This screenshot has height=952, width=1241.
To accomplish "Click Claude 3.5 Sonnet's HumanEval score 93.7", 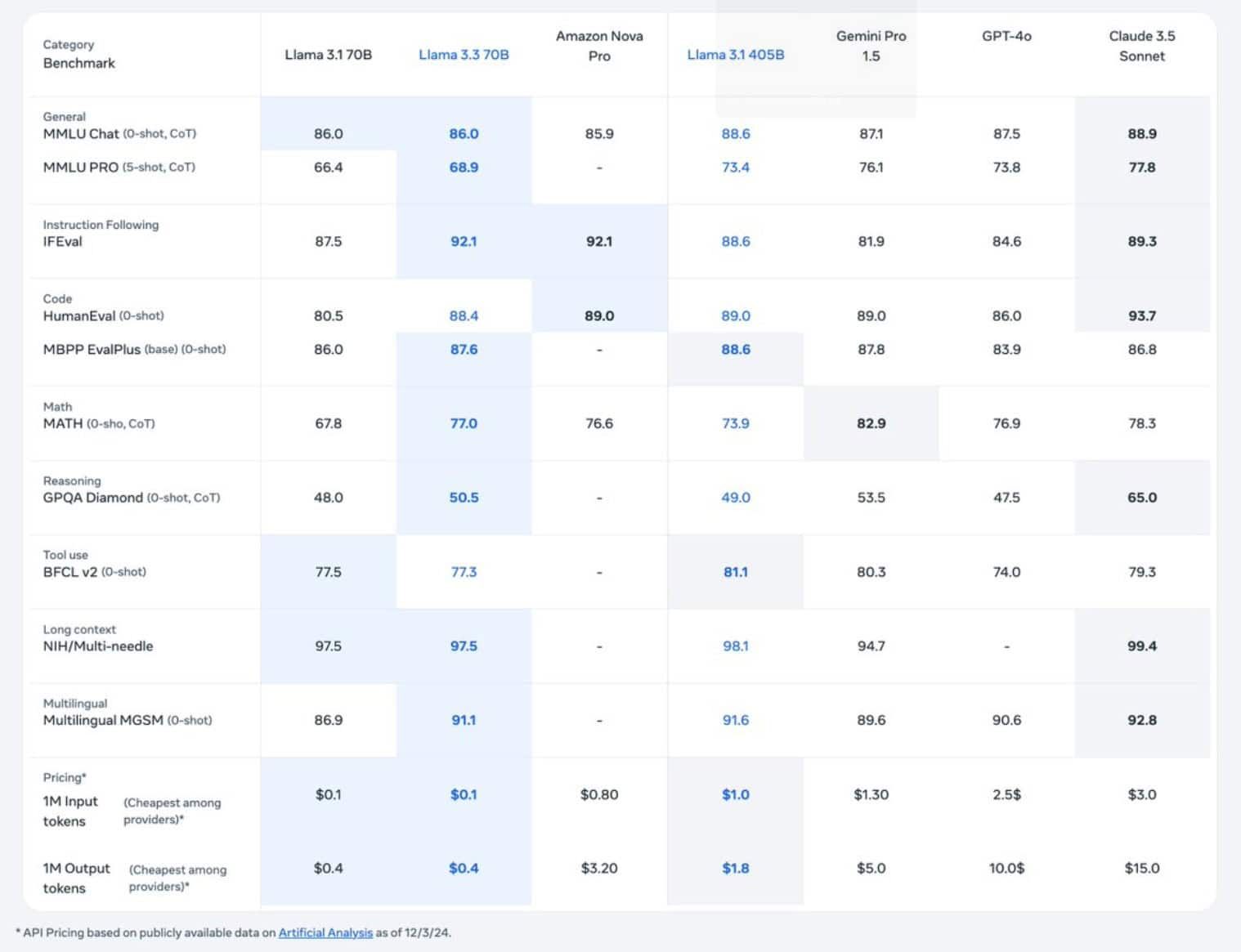I will point(1141,316).
